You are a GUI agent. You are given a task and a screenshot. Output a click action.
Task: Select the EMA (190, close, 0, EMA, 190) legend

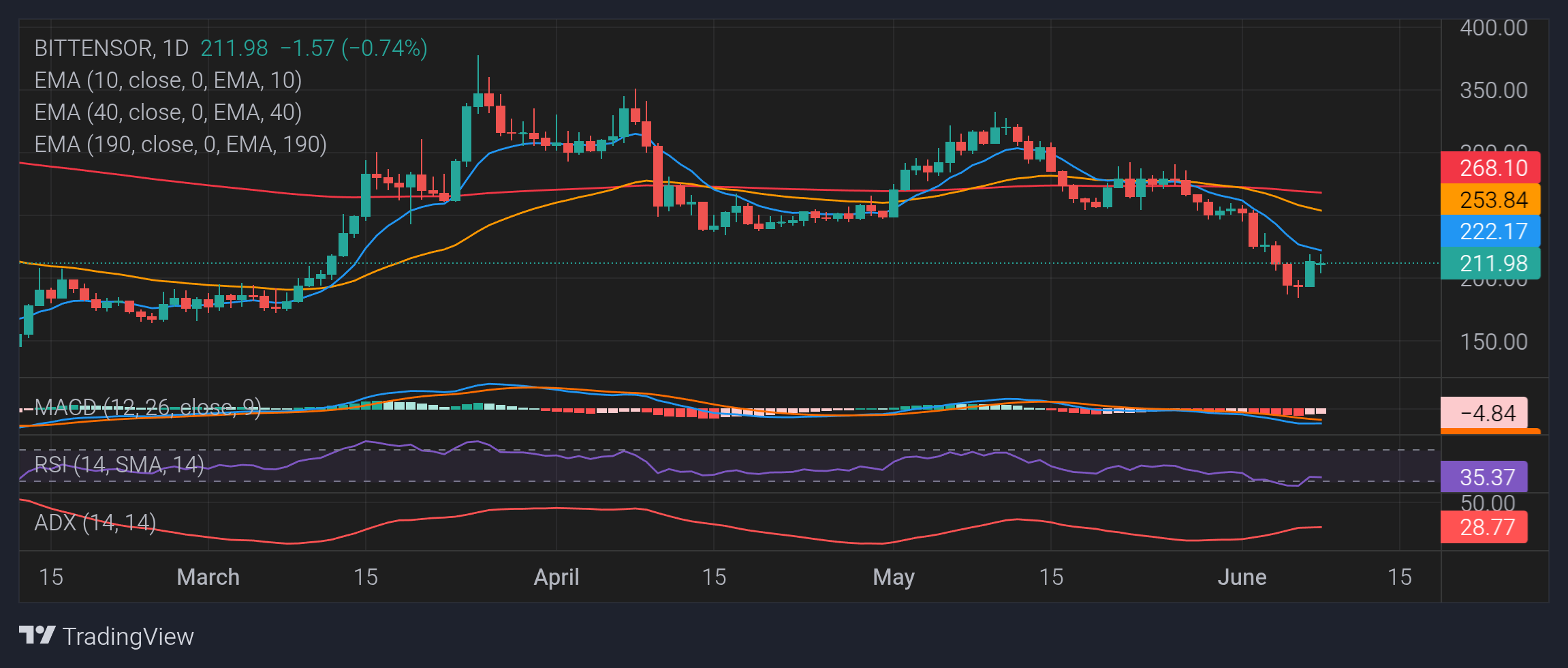pyautogui.click(x=181, y=145)
